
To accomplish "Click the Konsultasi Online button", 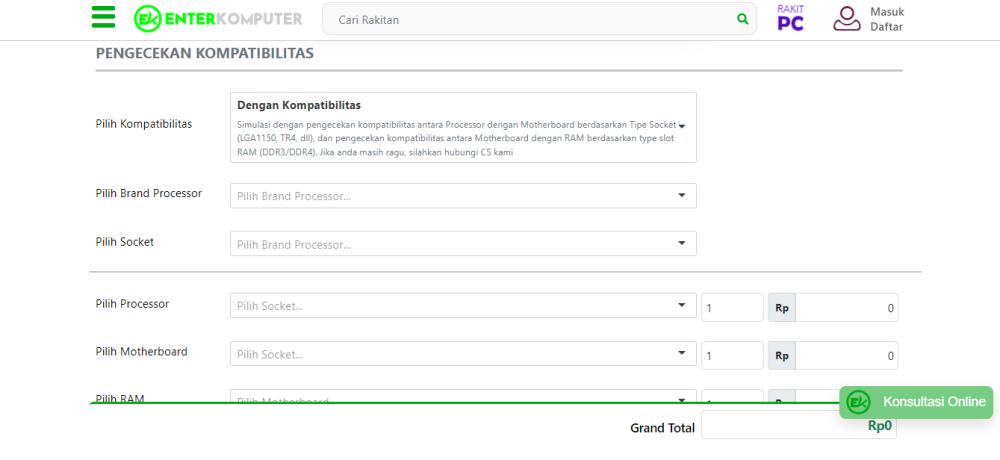I will pos(934,402).
